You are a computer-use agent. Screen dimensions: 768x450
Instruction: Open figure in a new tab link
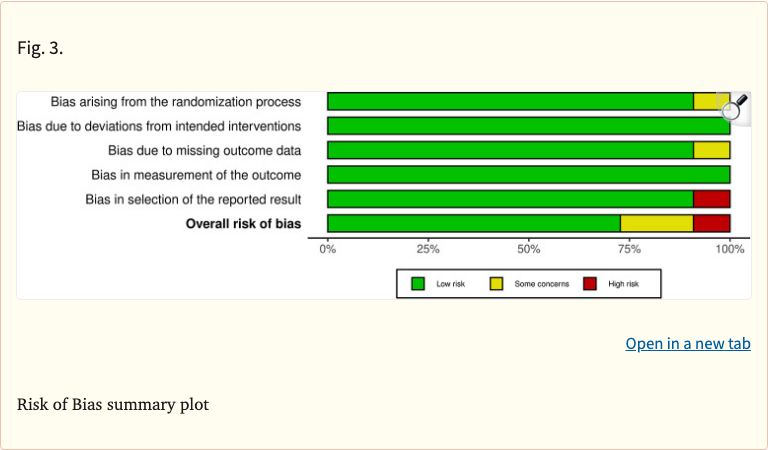688,344
